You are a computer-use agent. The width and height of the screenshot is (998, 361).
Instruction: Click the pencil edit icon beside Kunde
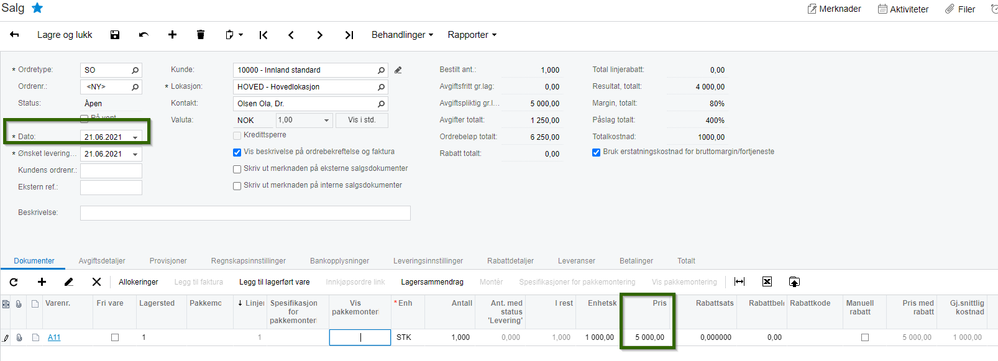tap(398, 70)
